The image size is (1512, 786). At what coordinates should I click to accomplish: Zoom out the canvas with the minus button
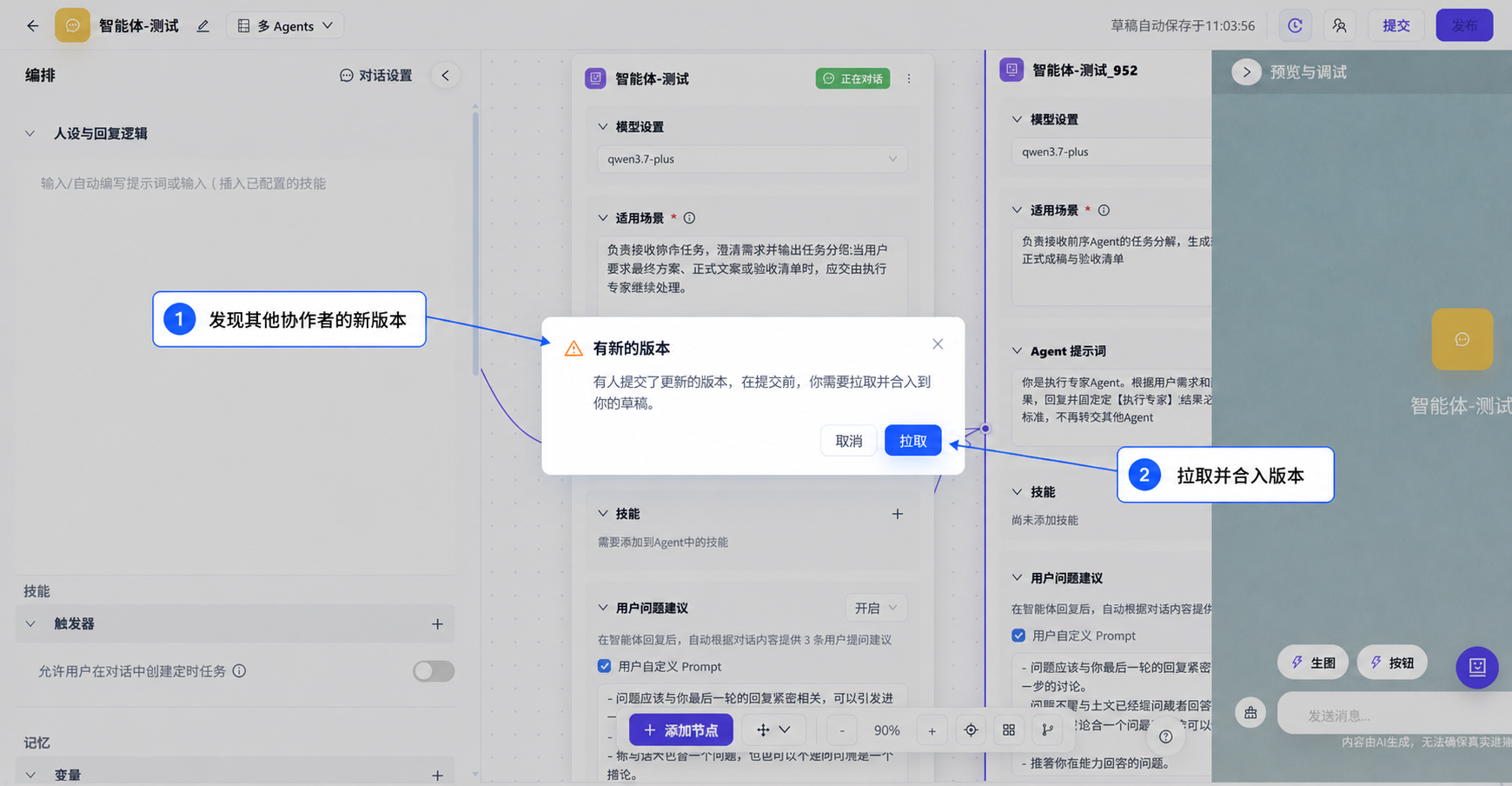click(841, 730)
